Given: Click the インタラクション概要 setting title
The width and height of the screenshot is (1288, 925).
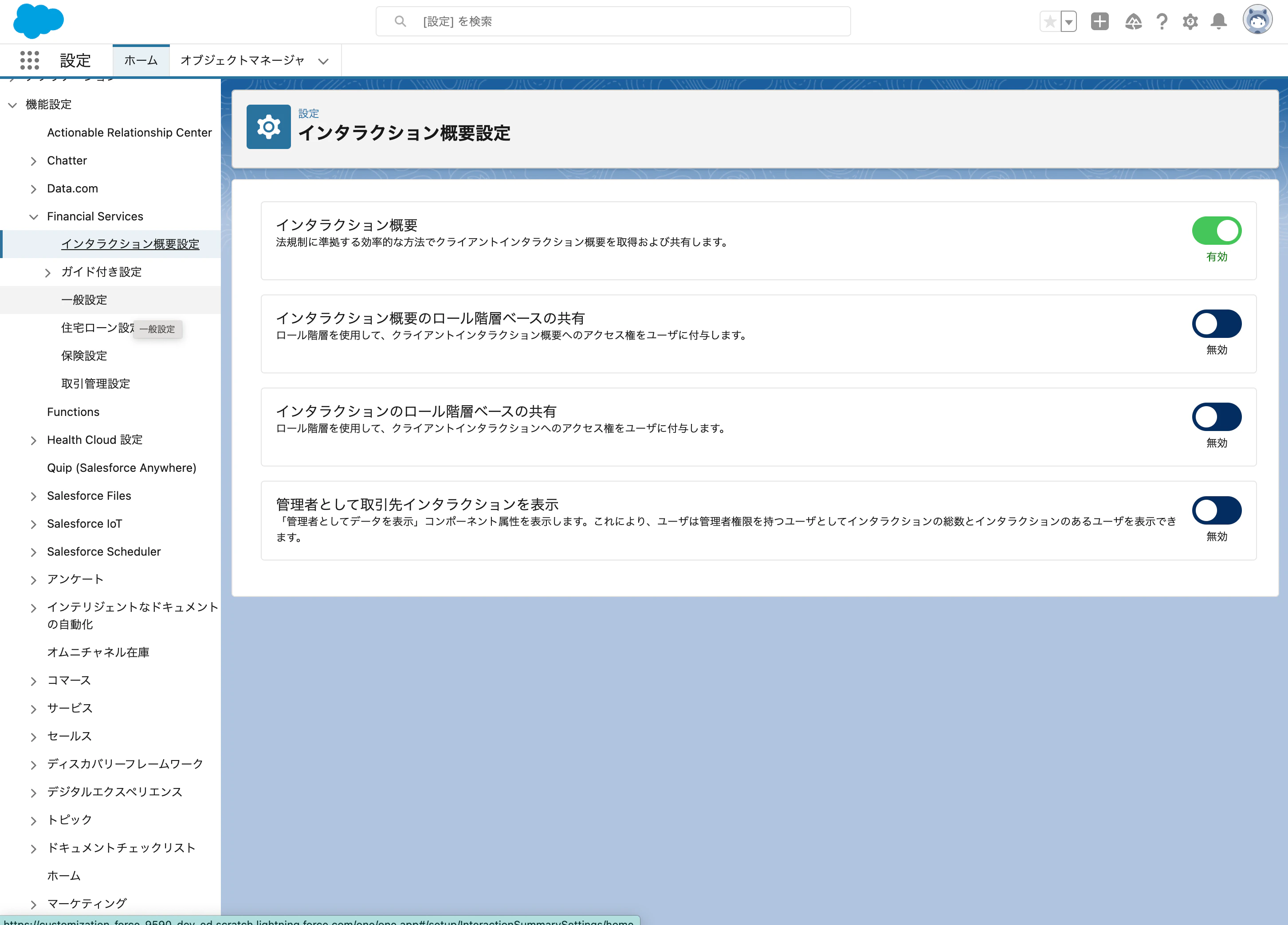Looking at the screenshot, I should pos(346,225).
